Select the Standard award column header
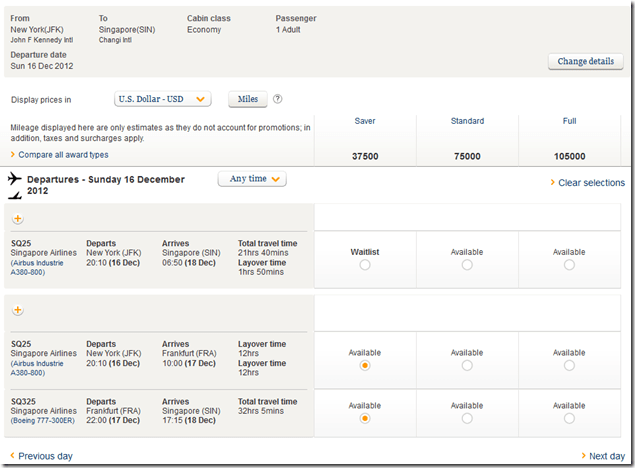This screenshot has width=635, height=468. [x=467, y=121]
